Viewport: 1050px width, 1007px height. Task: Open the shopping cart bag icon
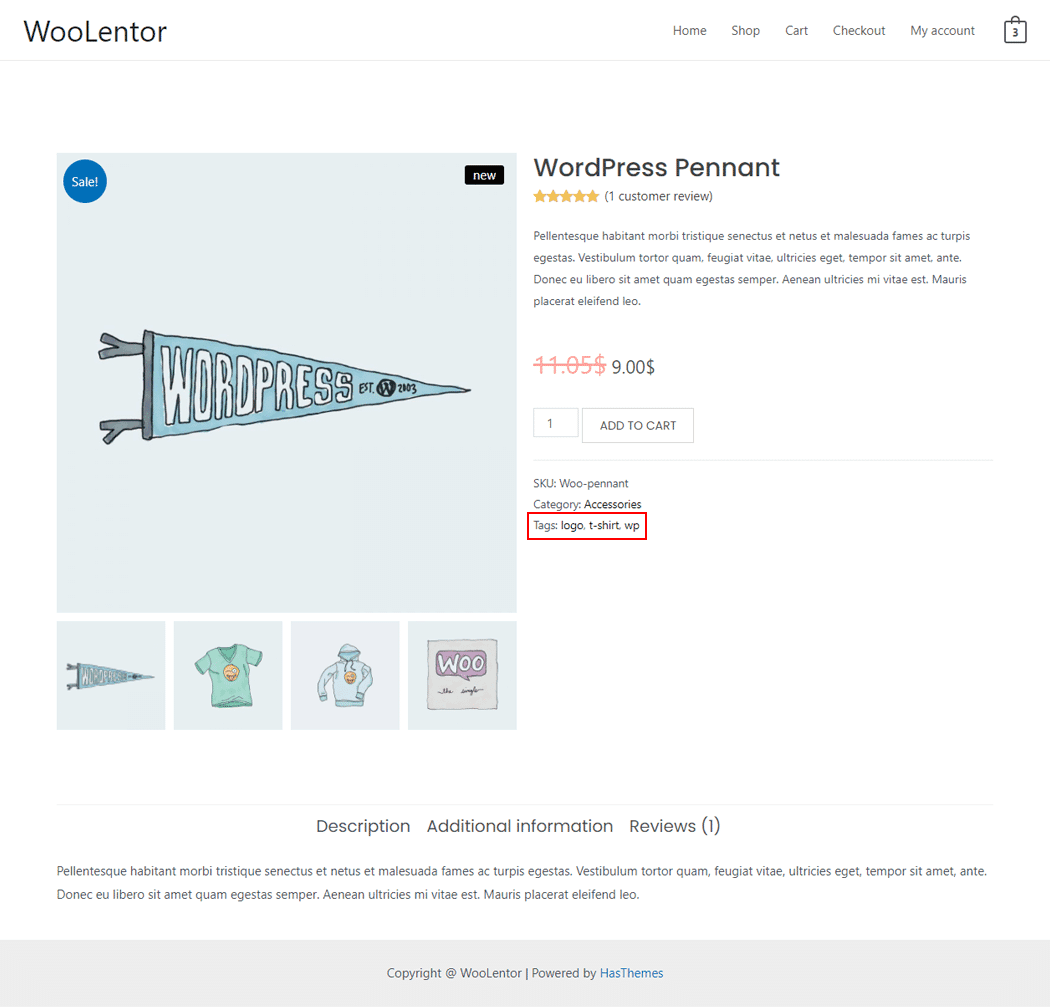point(1015,30)
